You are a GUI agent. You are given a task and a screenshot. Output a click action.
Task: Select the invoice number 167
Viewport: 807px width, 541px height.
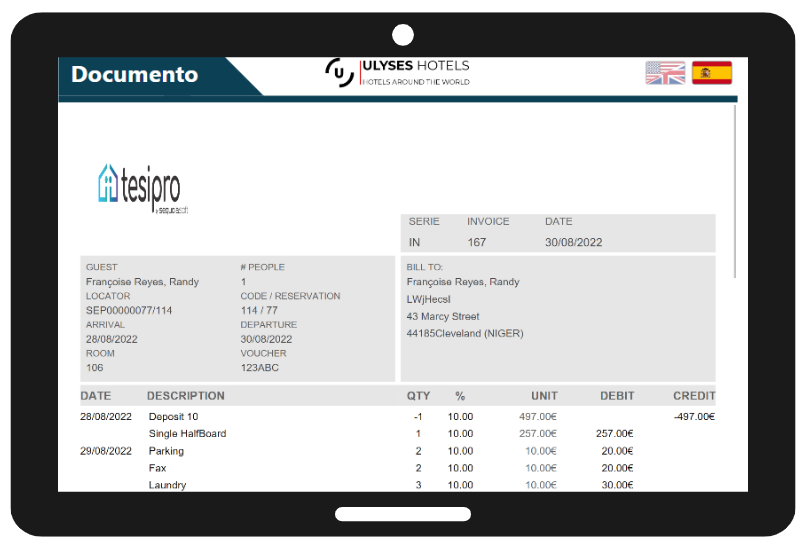(x=477, y=242)
